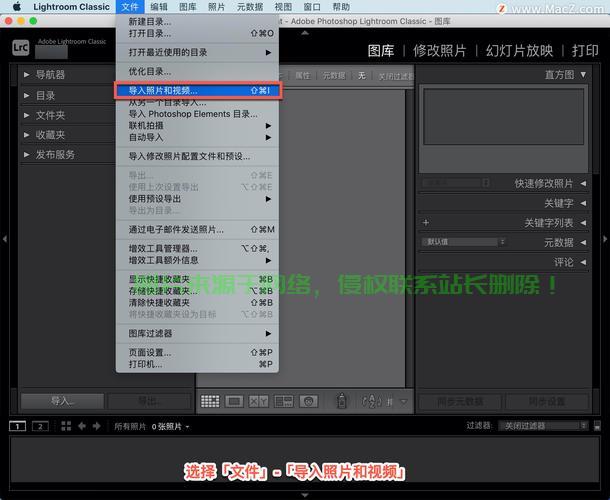This screenshot has width=610, height=500.
Task: Choose 页面设置... menu item
Action: click(198, 353)
